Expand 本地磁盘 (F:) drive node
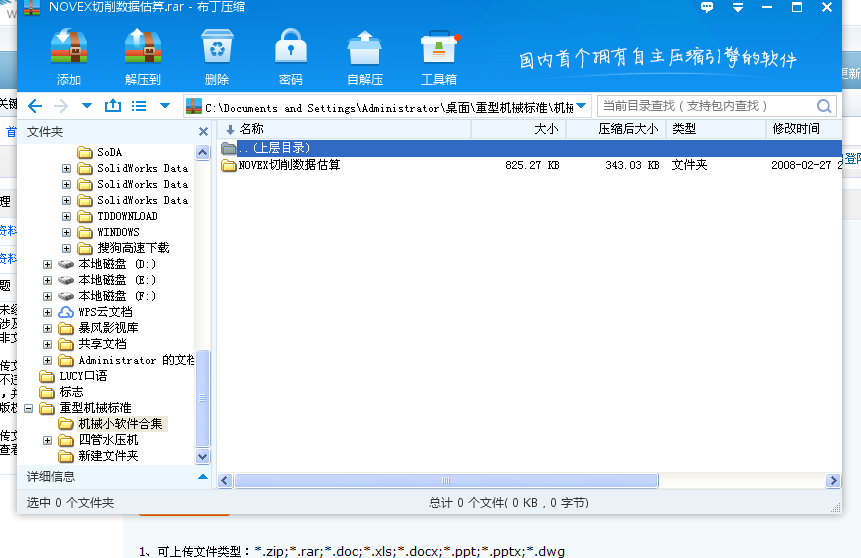The height and width of the screenshot is (558, 861). point(47,296)
